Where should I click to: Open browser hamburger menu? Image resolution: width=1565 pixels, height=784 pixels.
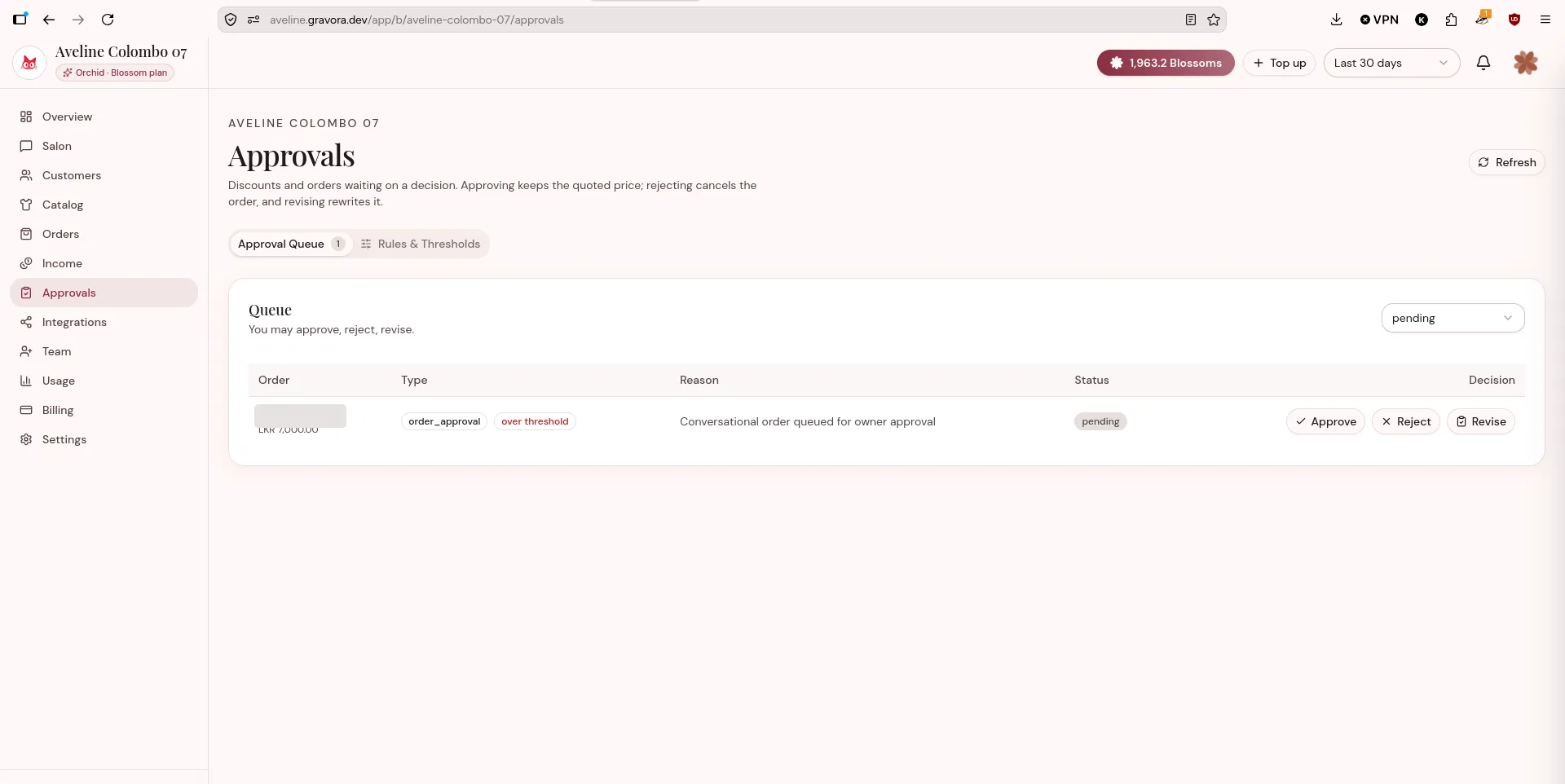coord(1545,20)
